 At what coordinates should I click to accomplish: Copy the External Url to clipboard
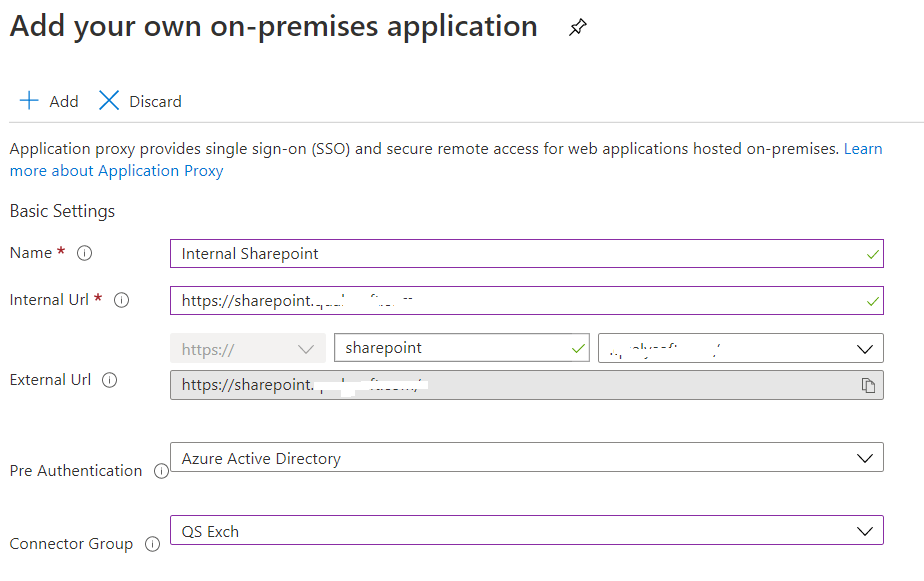coord(868,385)
